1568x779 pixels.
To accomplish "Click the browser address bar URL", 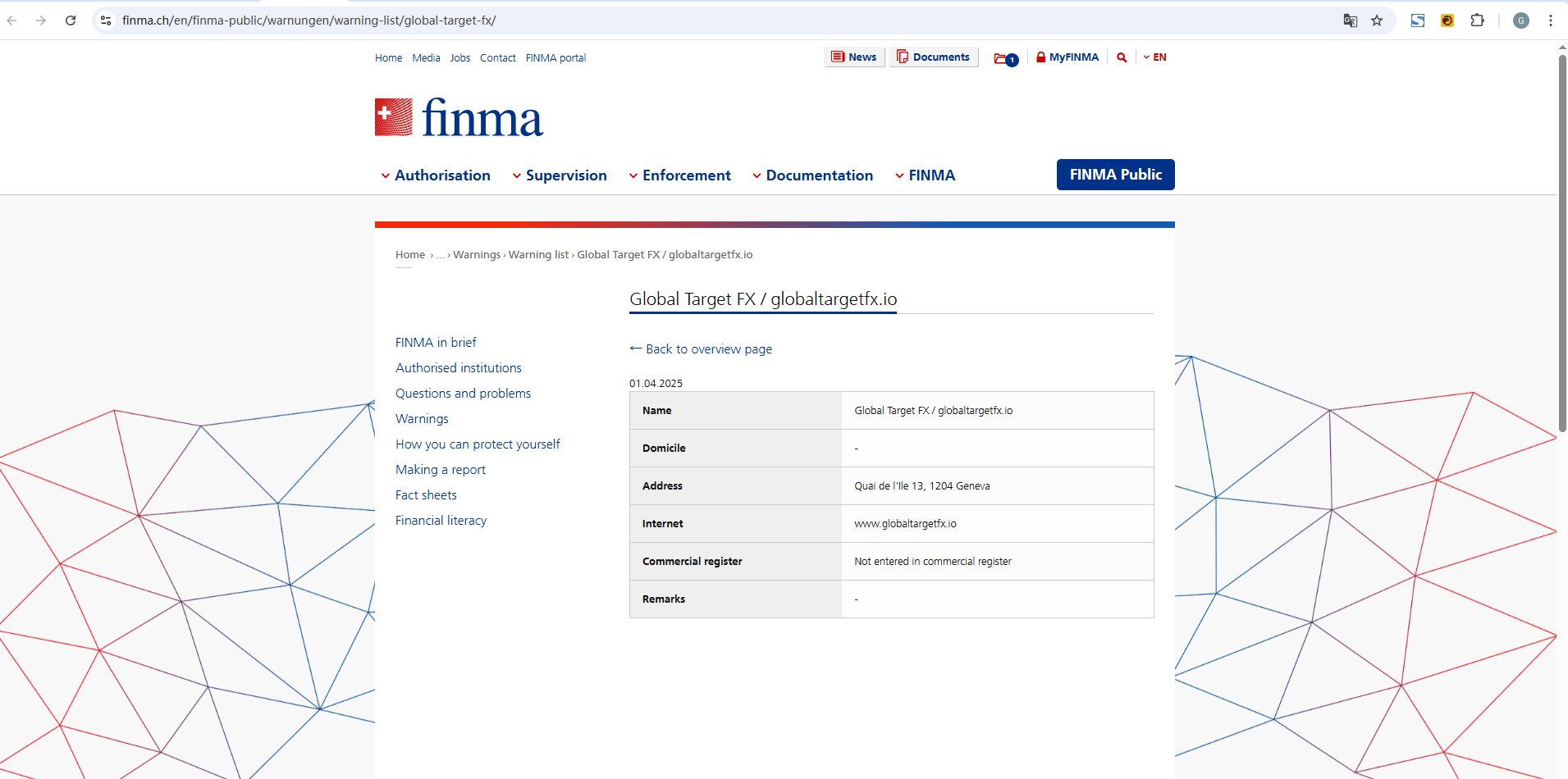I will 309,20.
